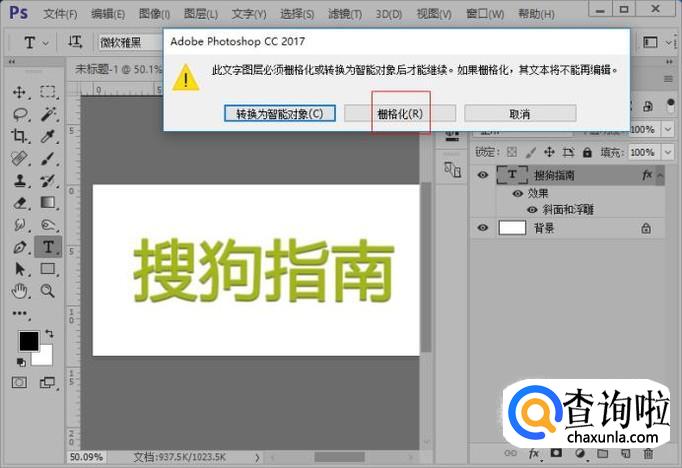Toggle lock image pixels brush icon
Image resolution: width=682 pixels, height=468 pixels.
tap(531, 152)
